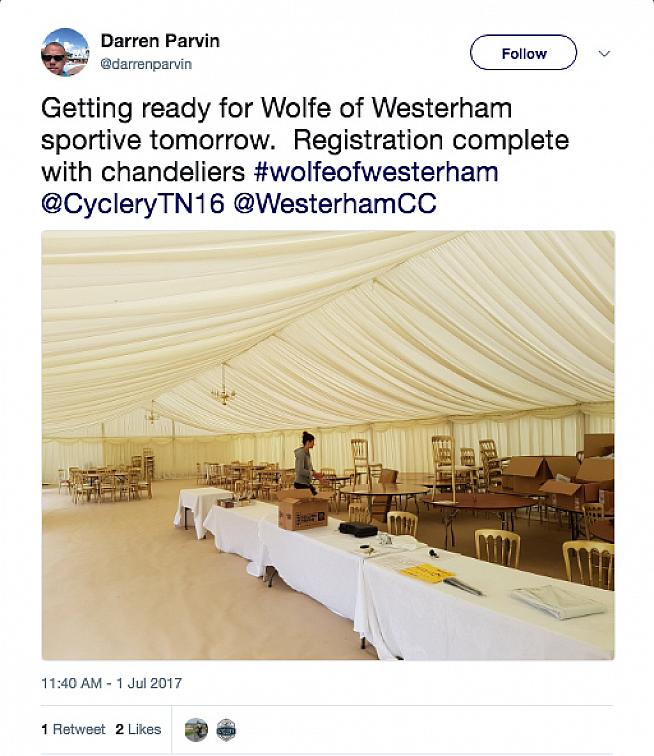Viewport: 654px width, 756px height.
Task: Visit the @CycleryTN16 mention
Action: [x=132, y=203]
